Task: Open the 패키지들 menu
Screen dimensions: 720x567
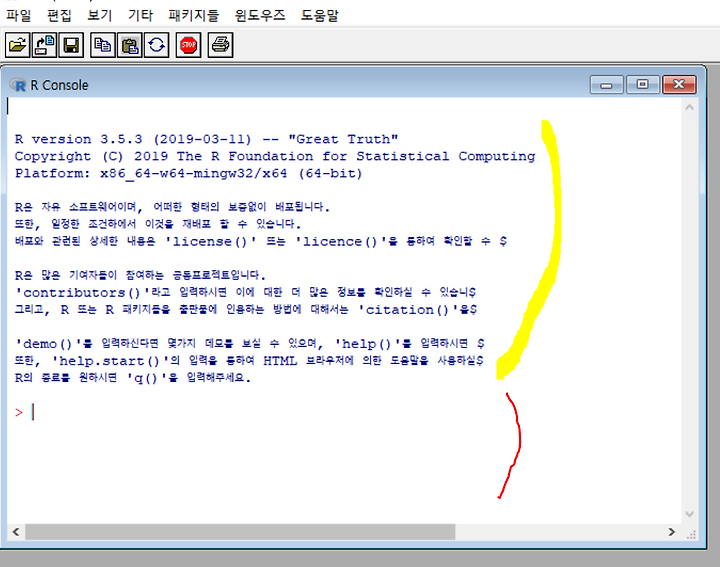Action: 193,16
